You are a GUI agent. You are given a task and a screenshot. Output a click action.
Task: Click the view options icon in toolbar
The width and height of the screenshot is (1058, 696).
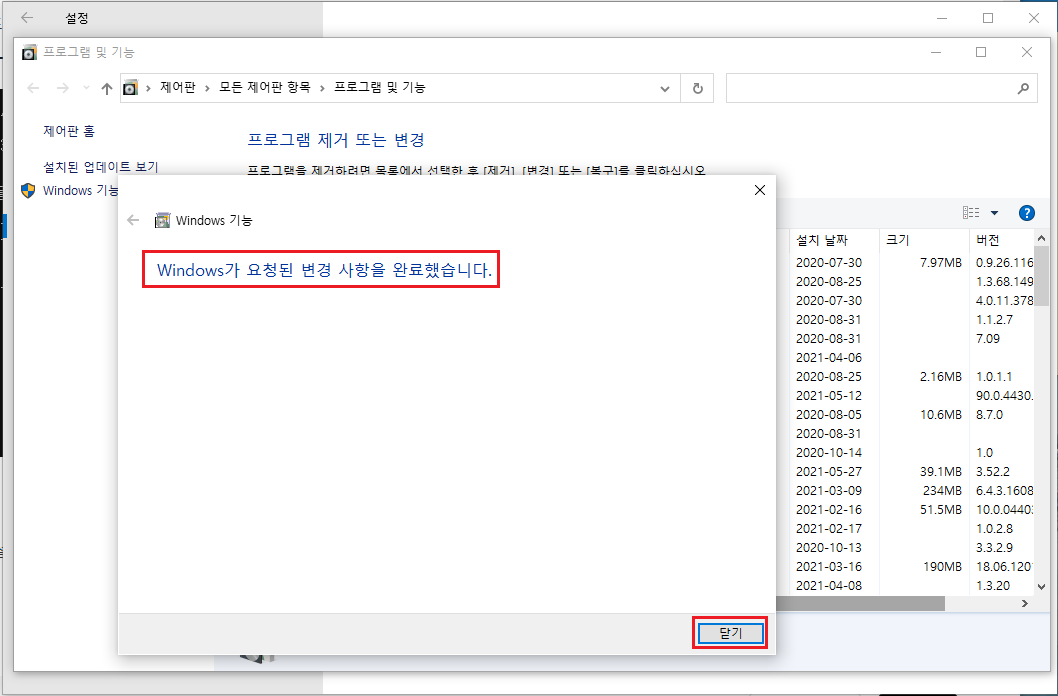tap(971, 213)
